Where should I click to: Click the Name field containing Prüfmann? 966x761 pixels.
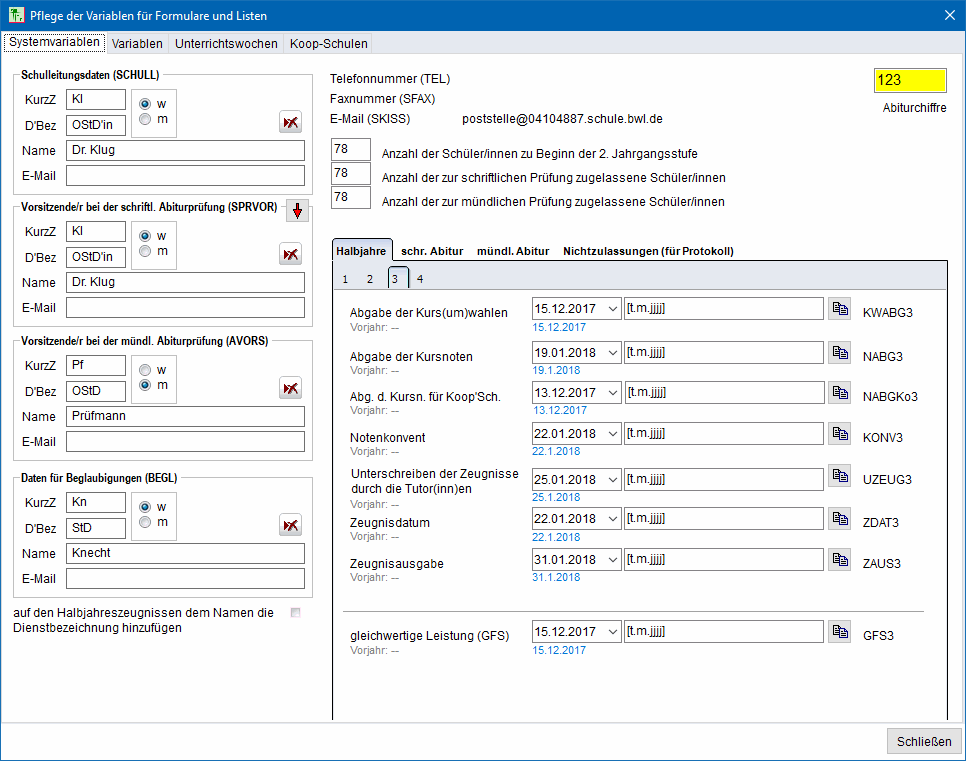[x=185, y=416]
